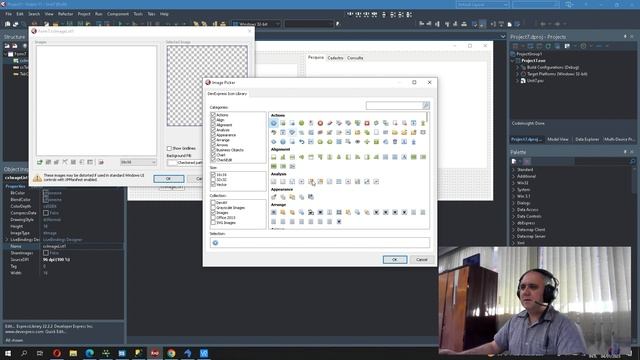640x360 pixels.
Task: Switch to the Cadastro tab on the form
Action: 335,58
